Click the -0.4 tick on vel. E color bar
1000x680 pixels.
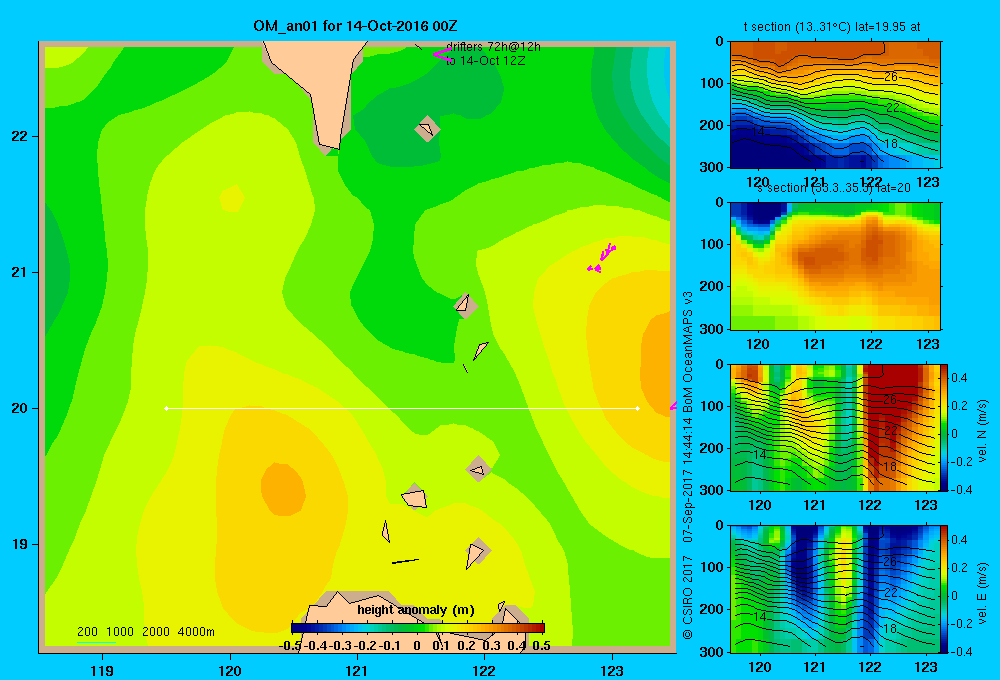(x=960, y=651)
